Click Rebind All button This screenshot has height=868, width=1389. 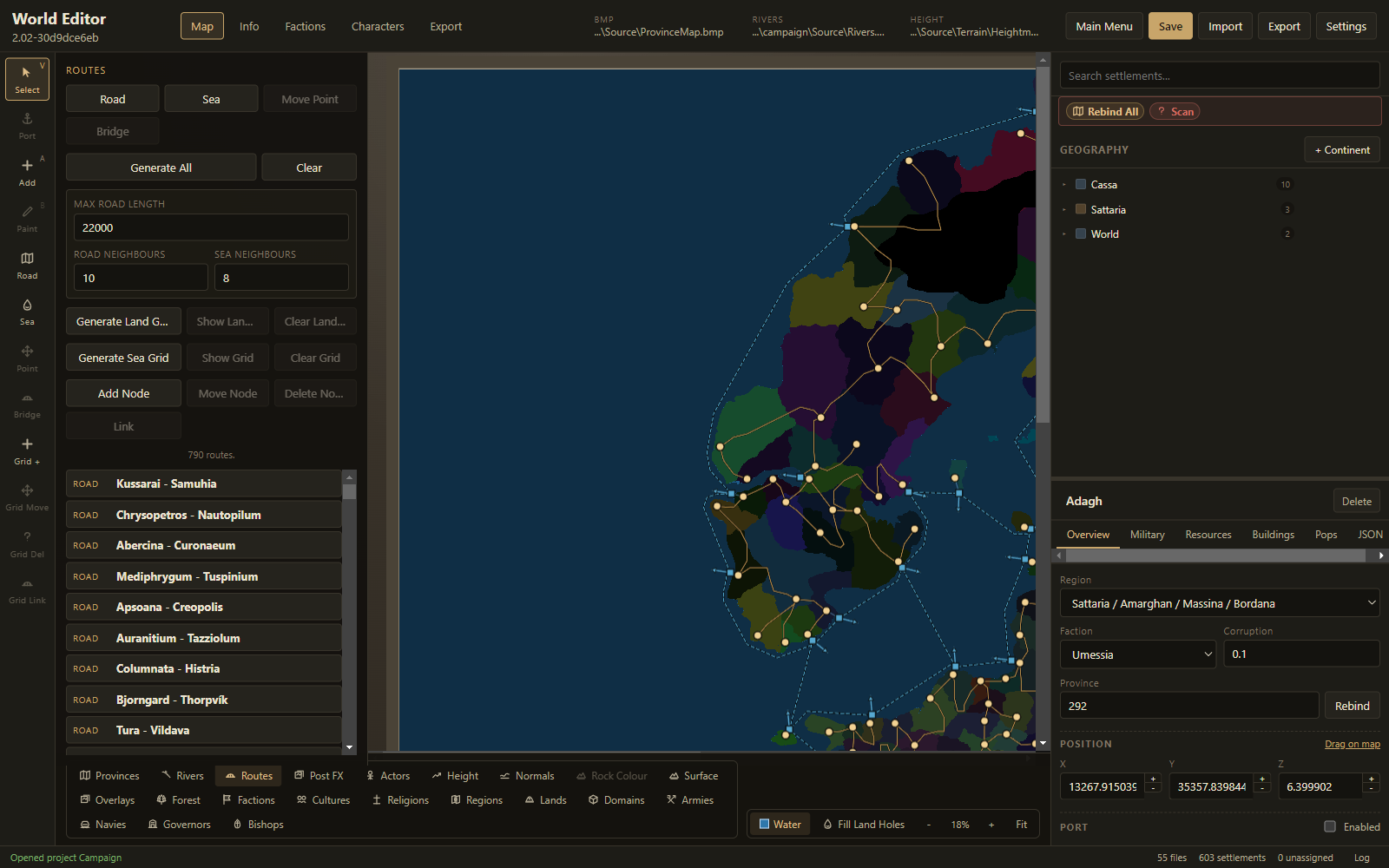click(x=1105, y=111)
